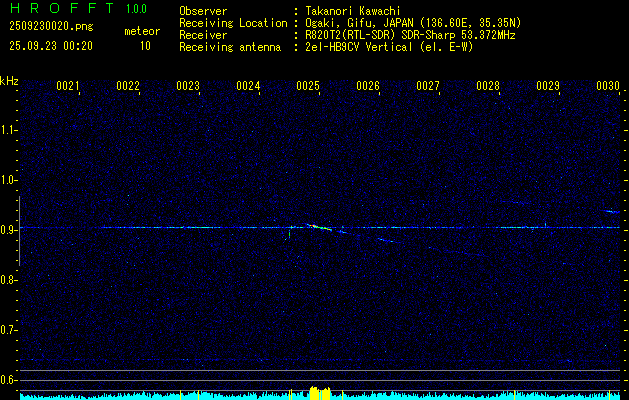Select the 0.9 frequency axis label
This screenshot has width=629, height=400.
(x=8, y=230)
